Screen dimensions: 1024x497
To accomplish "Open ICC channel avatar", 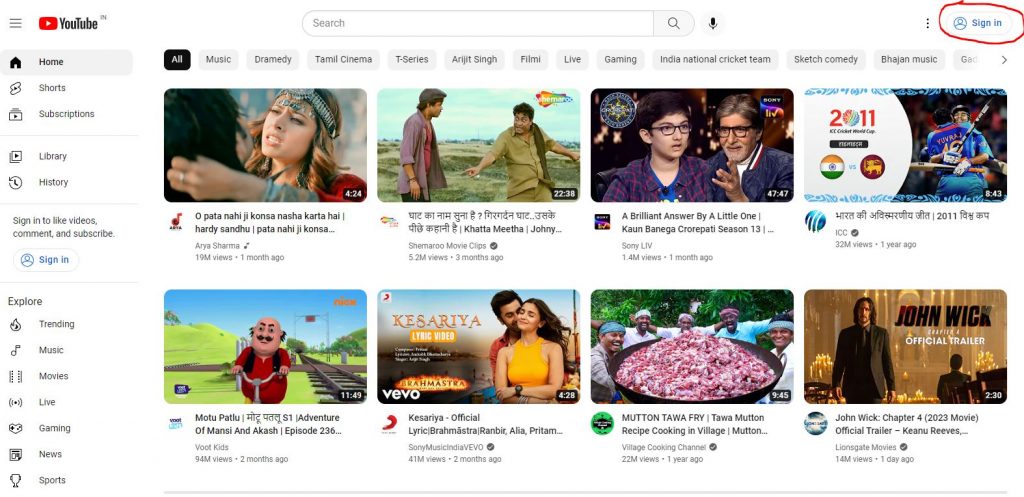I will pos(816,222).
